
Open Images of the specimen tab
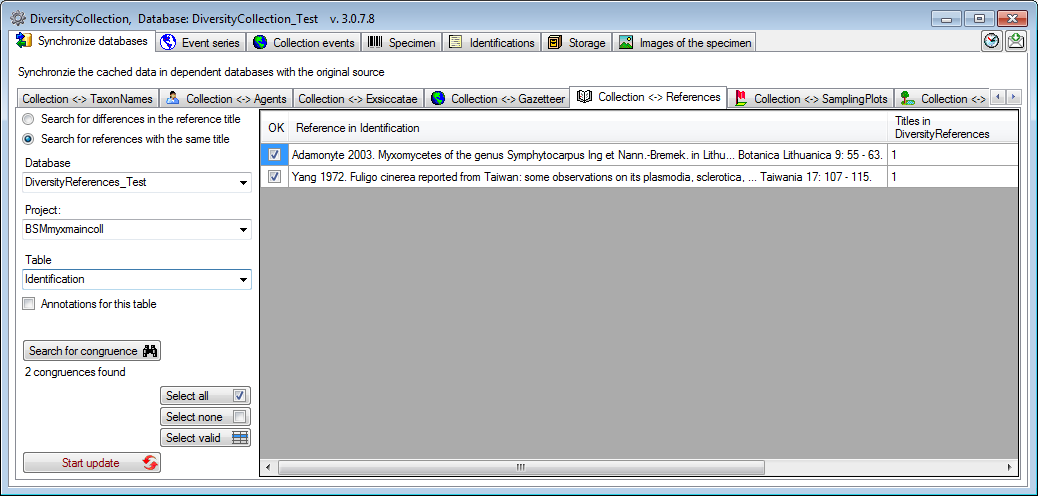click(684, 42)
